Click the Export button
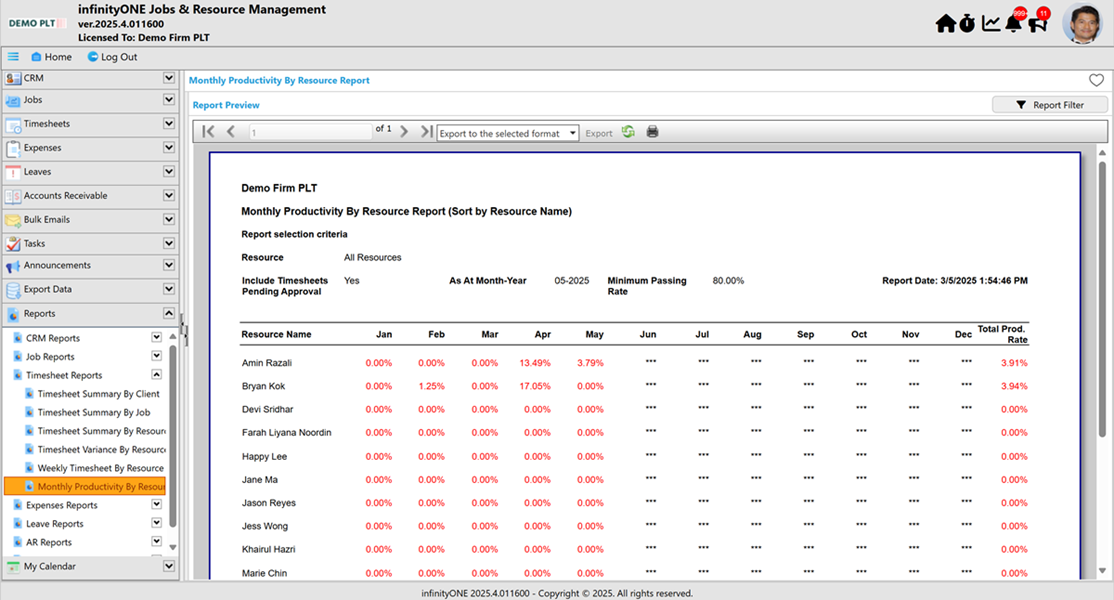 pos(597,132)
